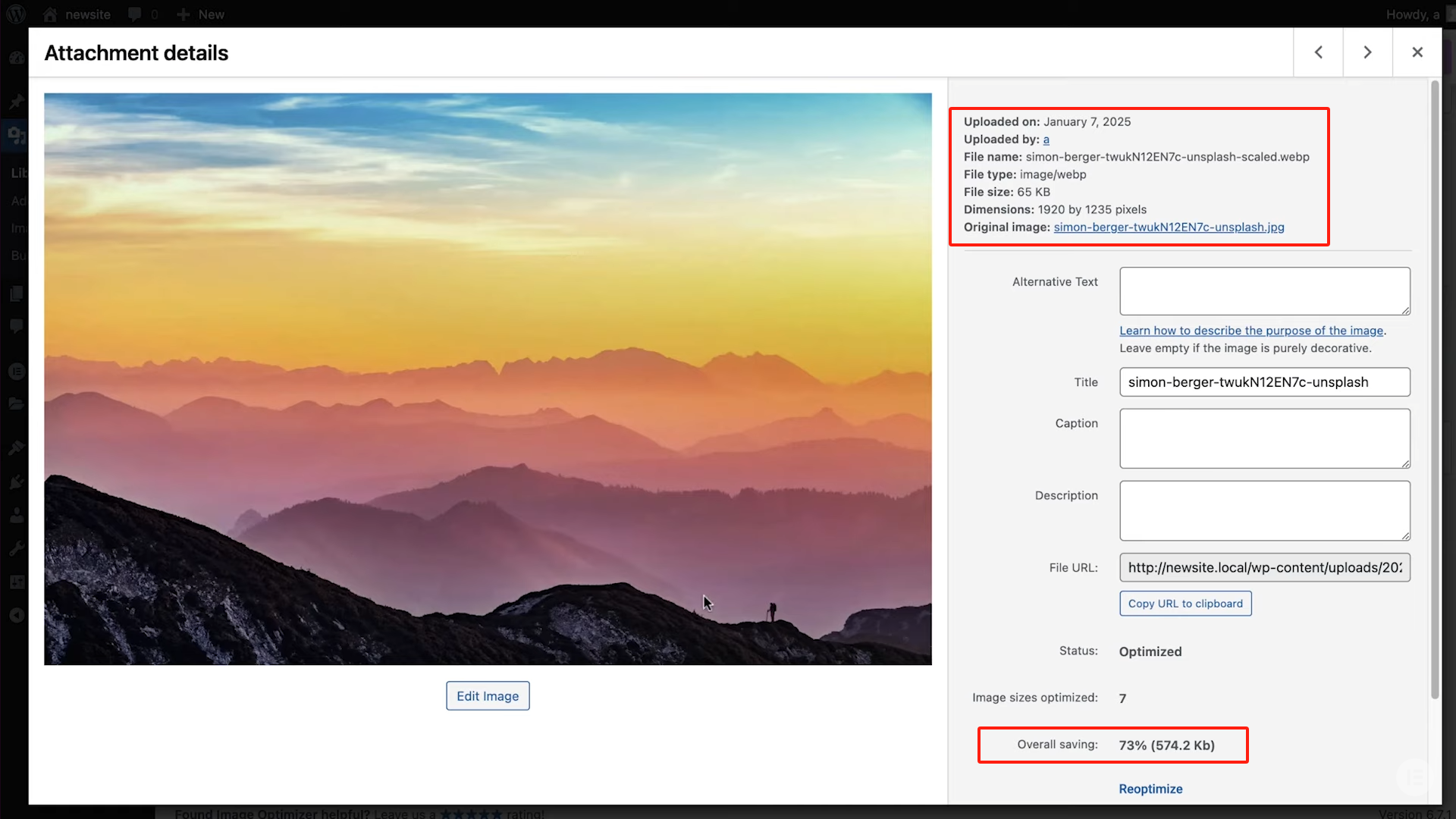Click the Reoptimize link
1456x819 pixels.
pos(1150,789)
